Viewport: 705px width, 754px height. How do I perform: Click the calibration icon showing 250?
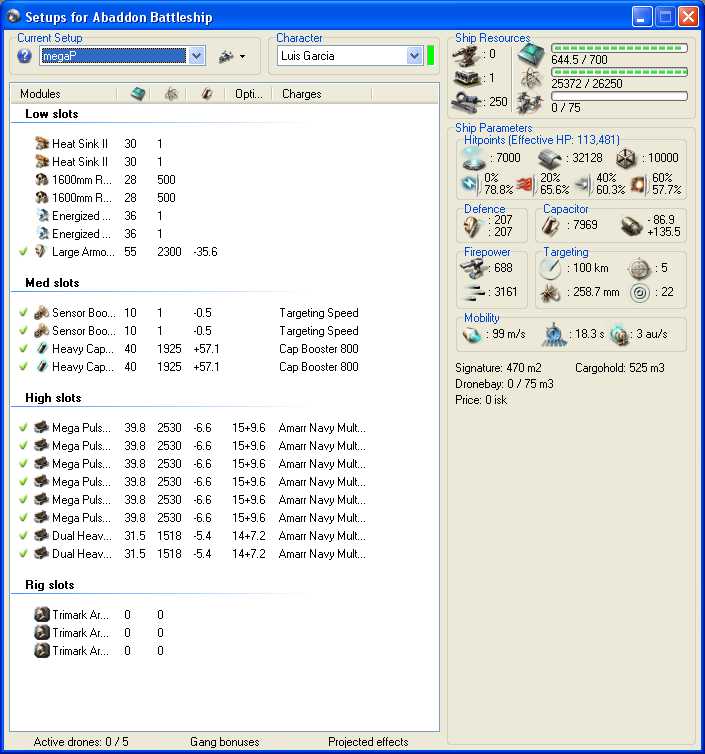tap(466, 101)
